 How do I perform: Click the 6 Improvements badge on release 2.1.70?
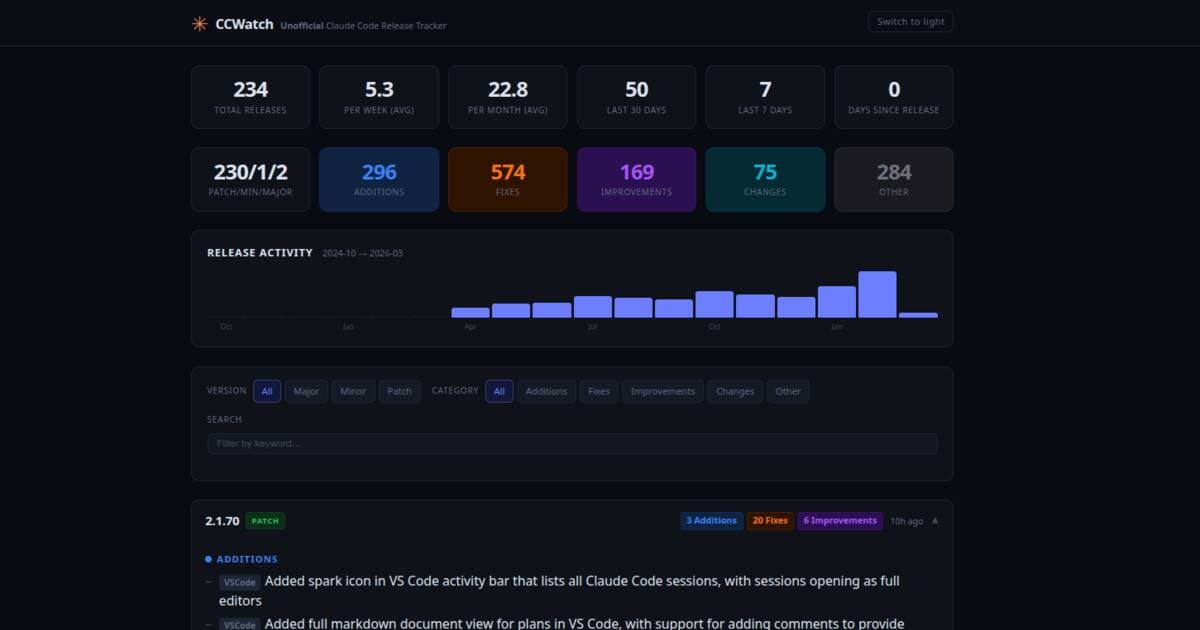tap(840, 520)
